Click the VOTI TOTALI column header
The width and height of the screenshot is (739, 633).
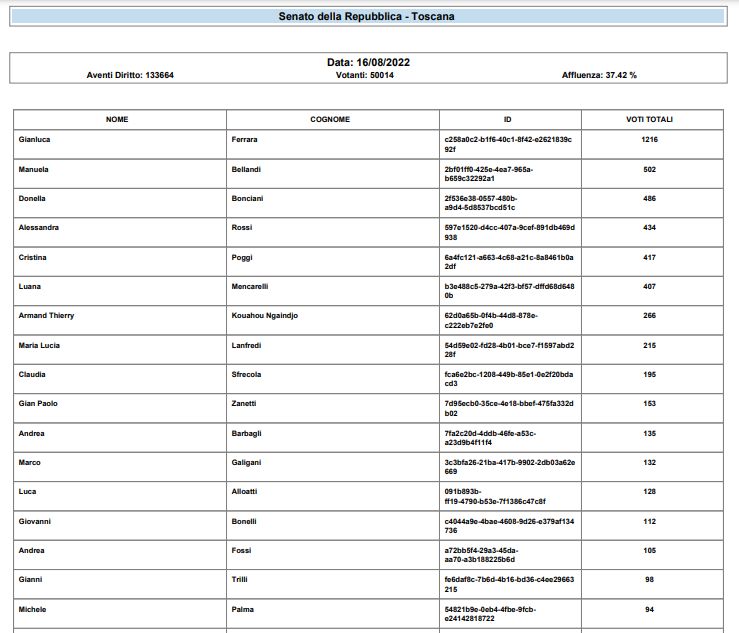(x=649, y=119)
